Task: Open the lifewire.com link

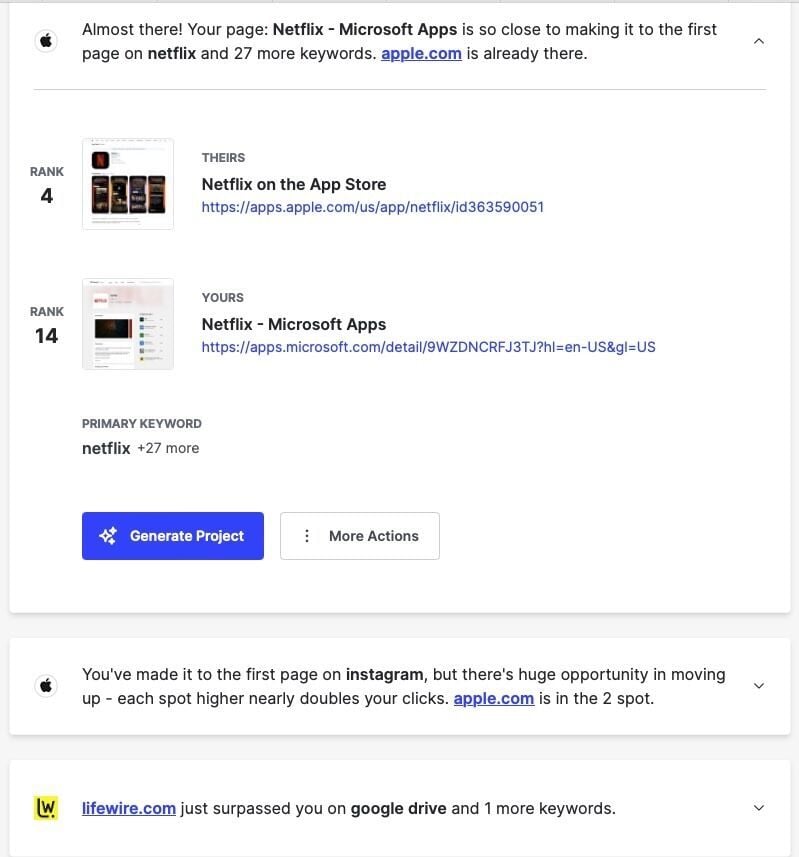Action: pyautogui.click(x=129, y=808)
